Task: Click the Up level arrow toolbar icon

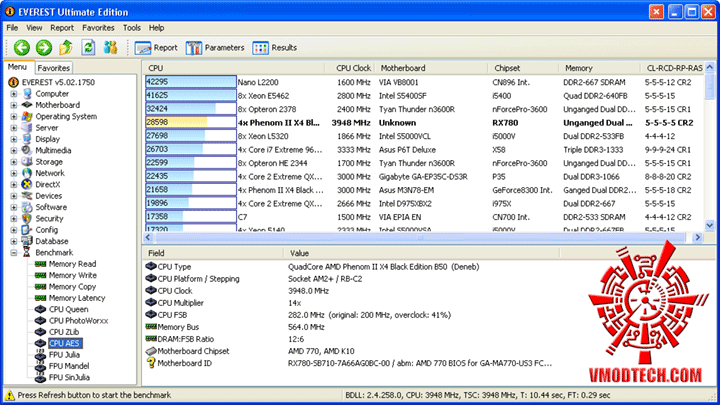Action: click(x=66, y=47)
